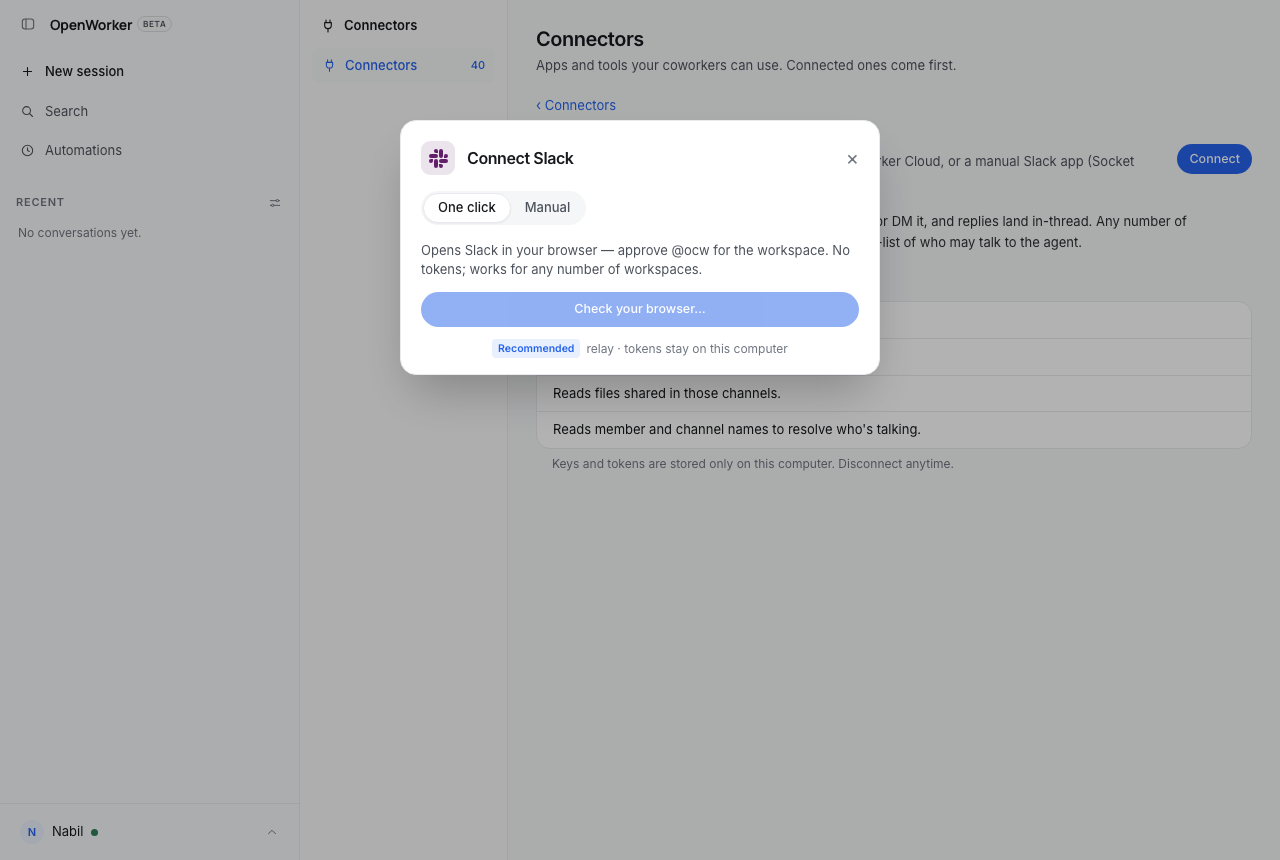
Task: Open the Automations sidebar item
Action: point(83,151)
